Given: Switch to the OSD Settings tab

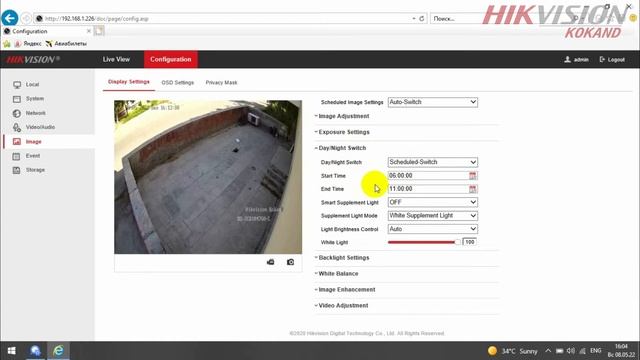Looking at the screenshot, I should coord(178,82).
